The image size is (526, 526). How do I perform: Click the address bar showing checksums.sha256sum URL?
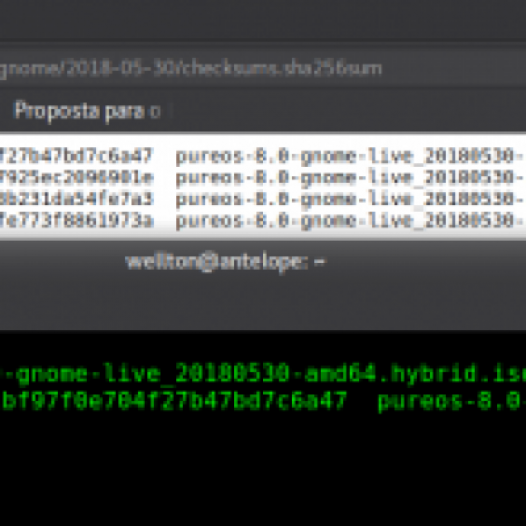coord(263,69)
